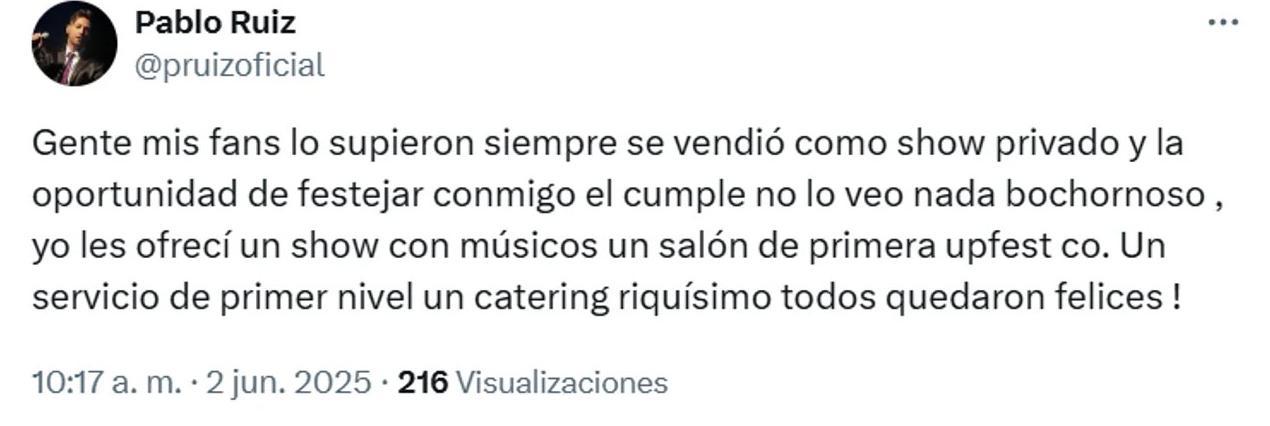1270x426 pixels.
Task: Open the three-dot more options menu
Action: point(1223,23)
